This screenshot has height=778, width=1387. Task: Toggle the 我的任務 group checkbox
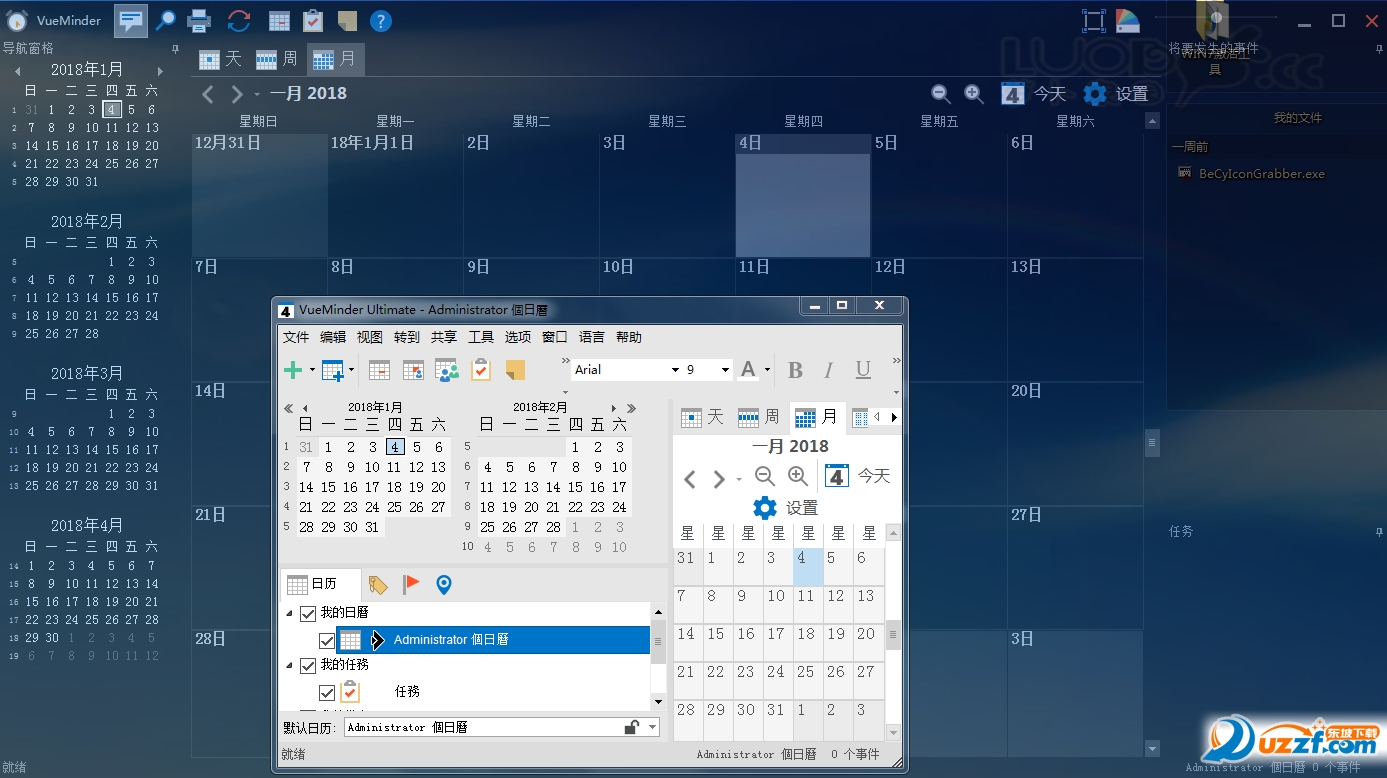click(x=308, y=665)
